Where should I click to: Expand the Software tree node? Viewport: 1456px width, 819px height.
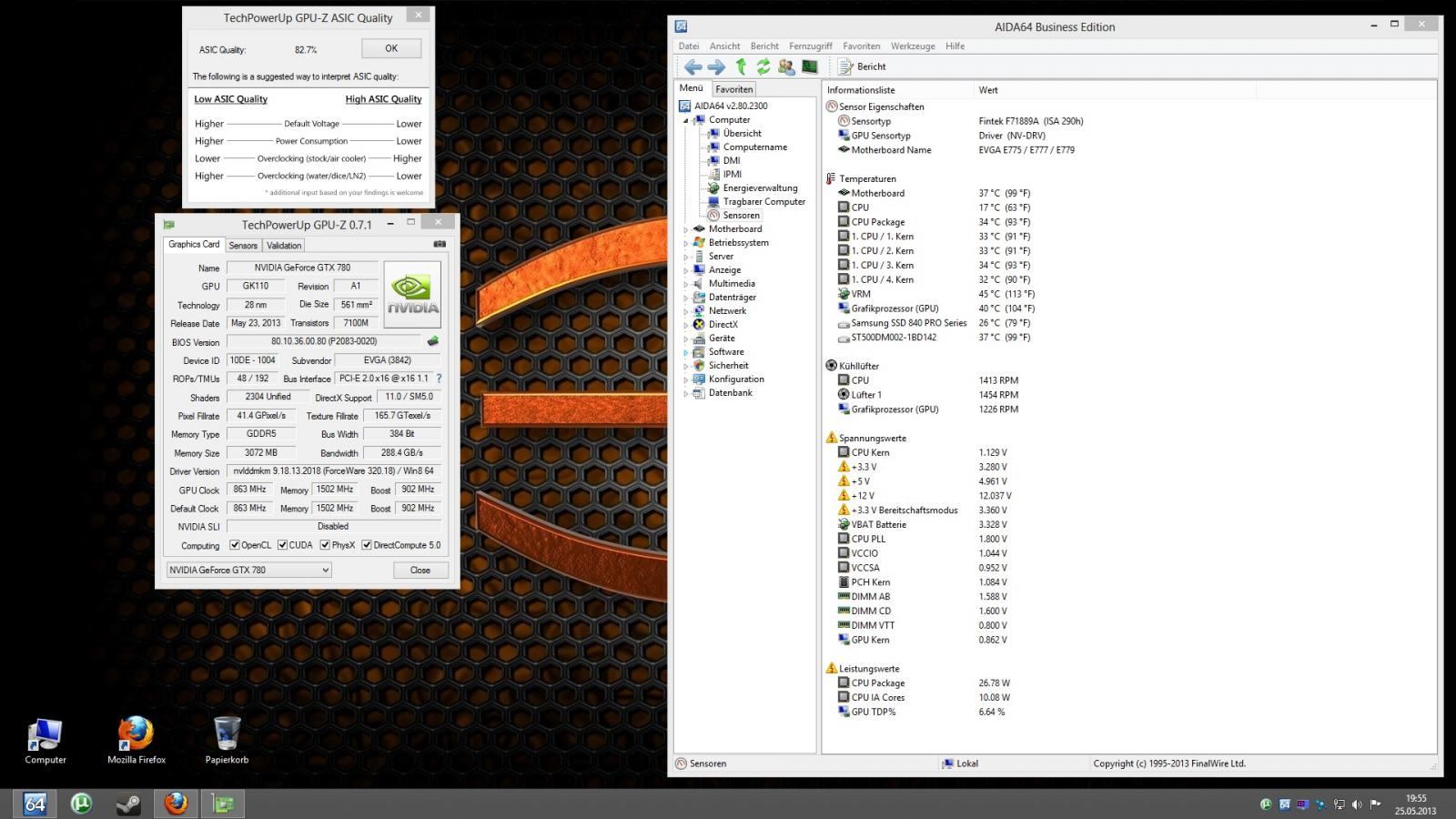(686, 352)
